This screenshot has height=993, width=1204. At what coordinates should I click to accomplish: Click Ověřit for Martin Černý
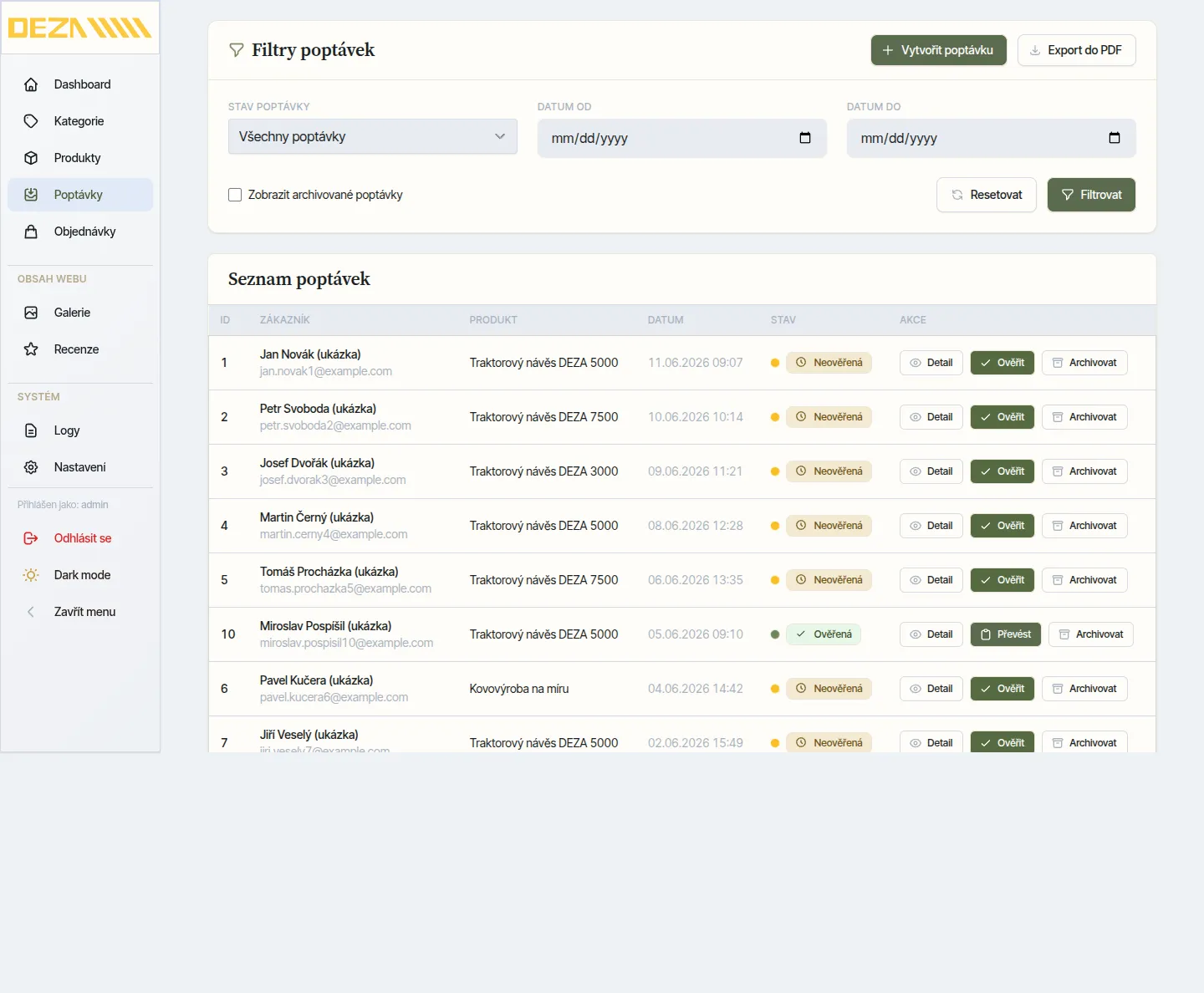click(x=1002, y=526)
